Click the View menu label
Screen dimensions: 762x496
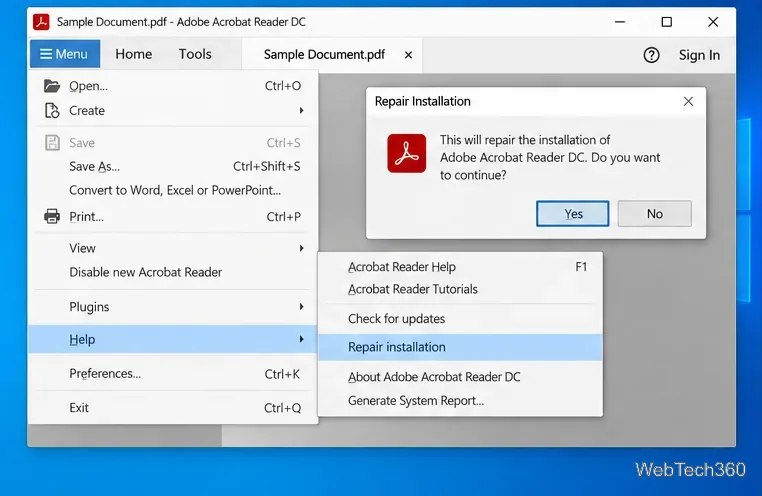pos(83,248)
